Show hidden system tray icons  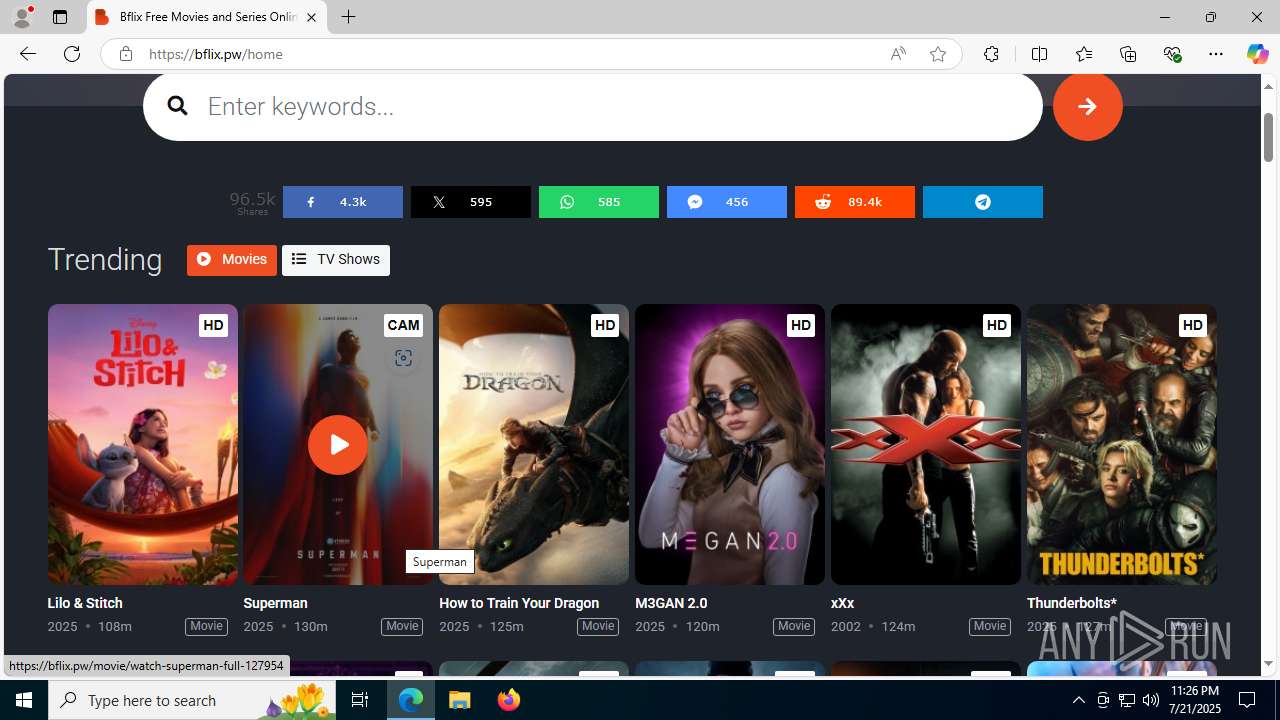click(x=1078, y=700)
